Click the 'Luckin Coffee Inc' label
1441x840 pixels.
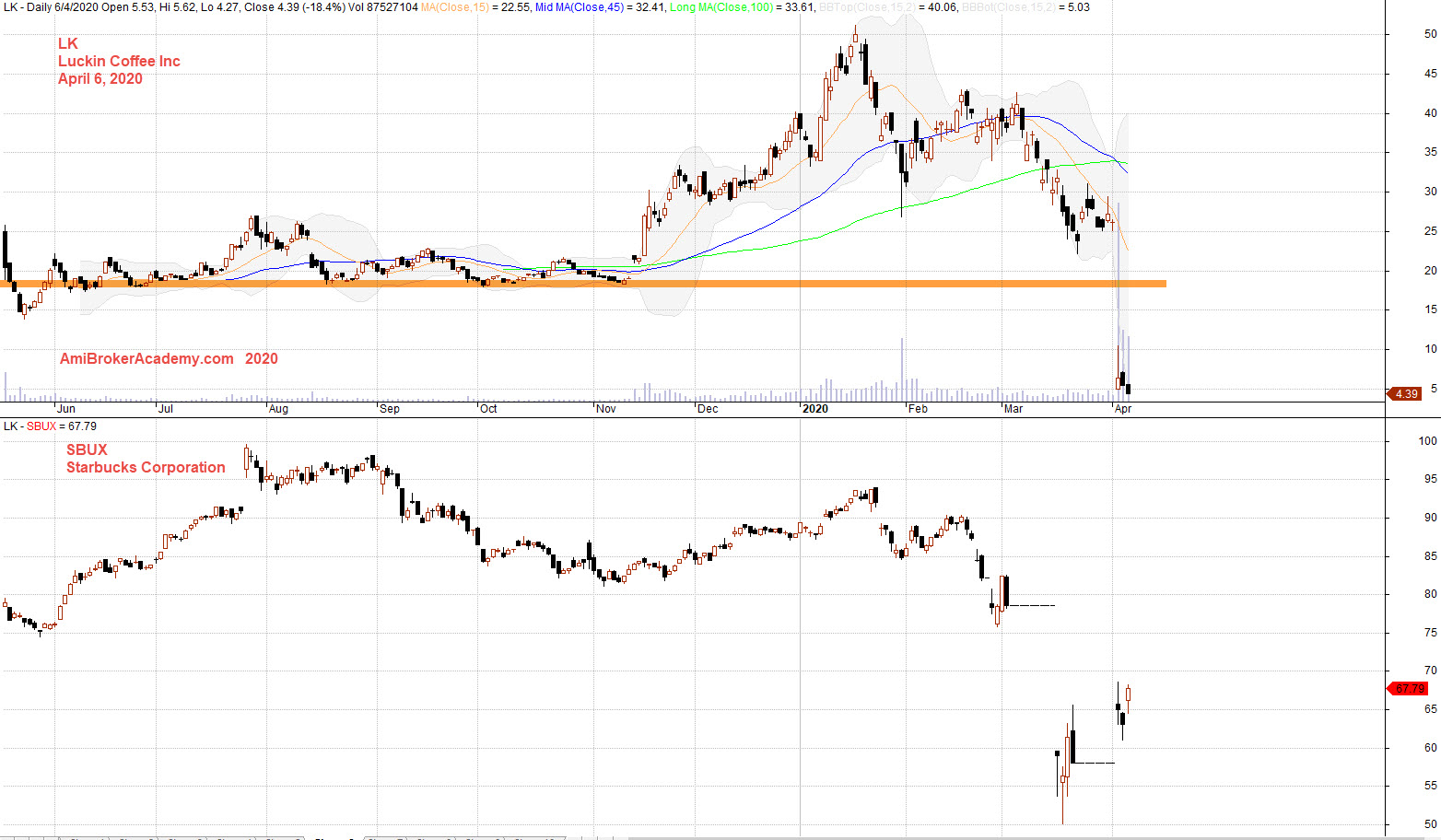[x=119, y=61]
